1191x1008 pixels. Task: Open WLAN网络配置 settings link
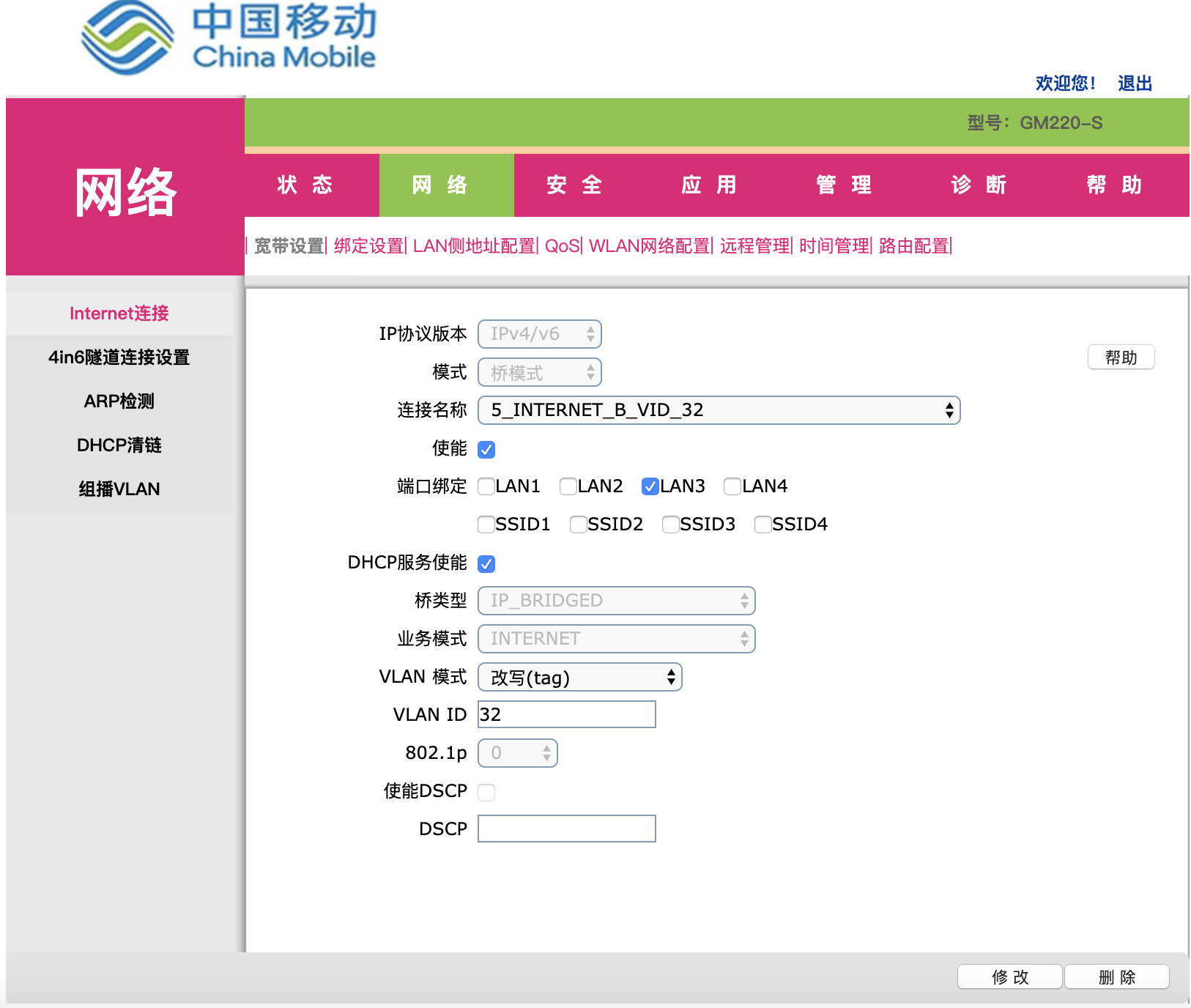pos(650,247)
